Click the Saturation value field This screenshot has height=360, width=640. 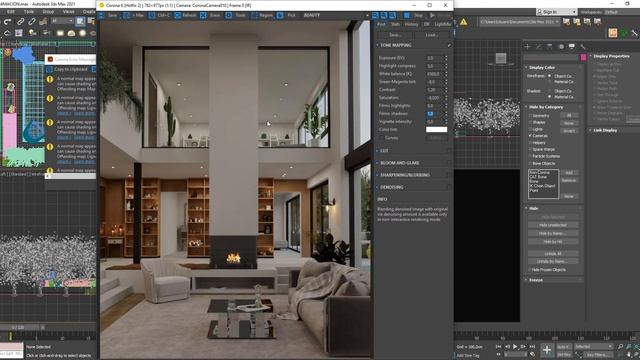[x=434, y=98]
